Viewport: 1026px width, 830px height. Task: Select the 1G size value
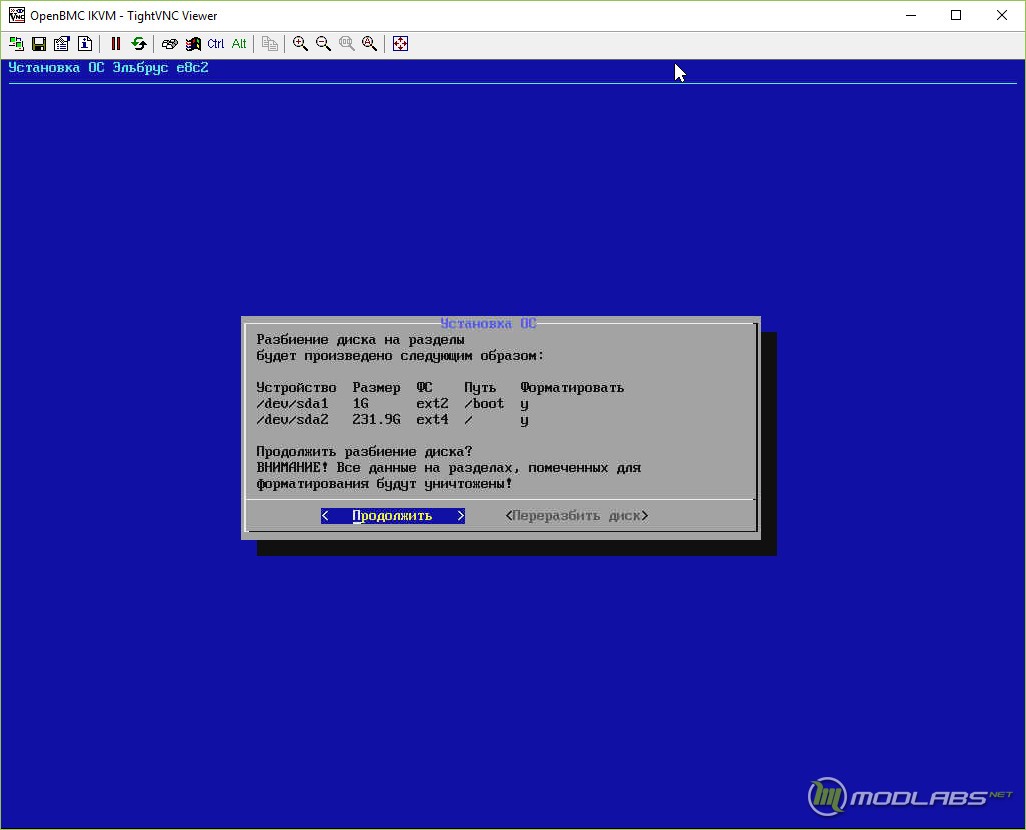361,404
